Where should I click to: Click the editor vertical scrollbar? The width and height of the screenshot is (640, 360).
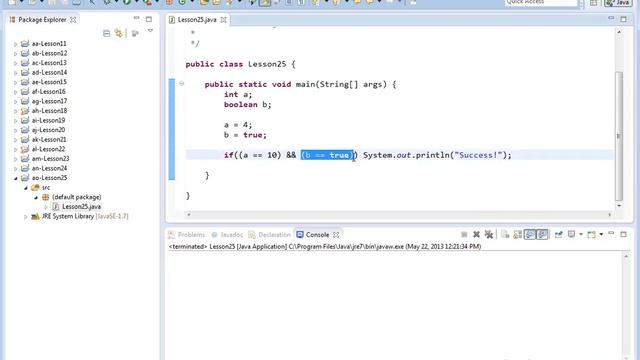click(x=619, y=136)
